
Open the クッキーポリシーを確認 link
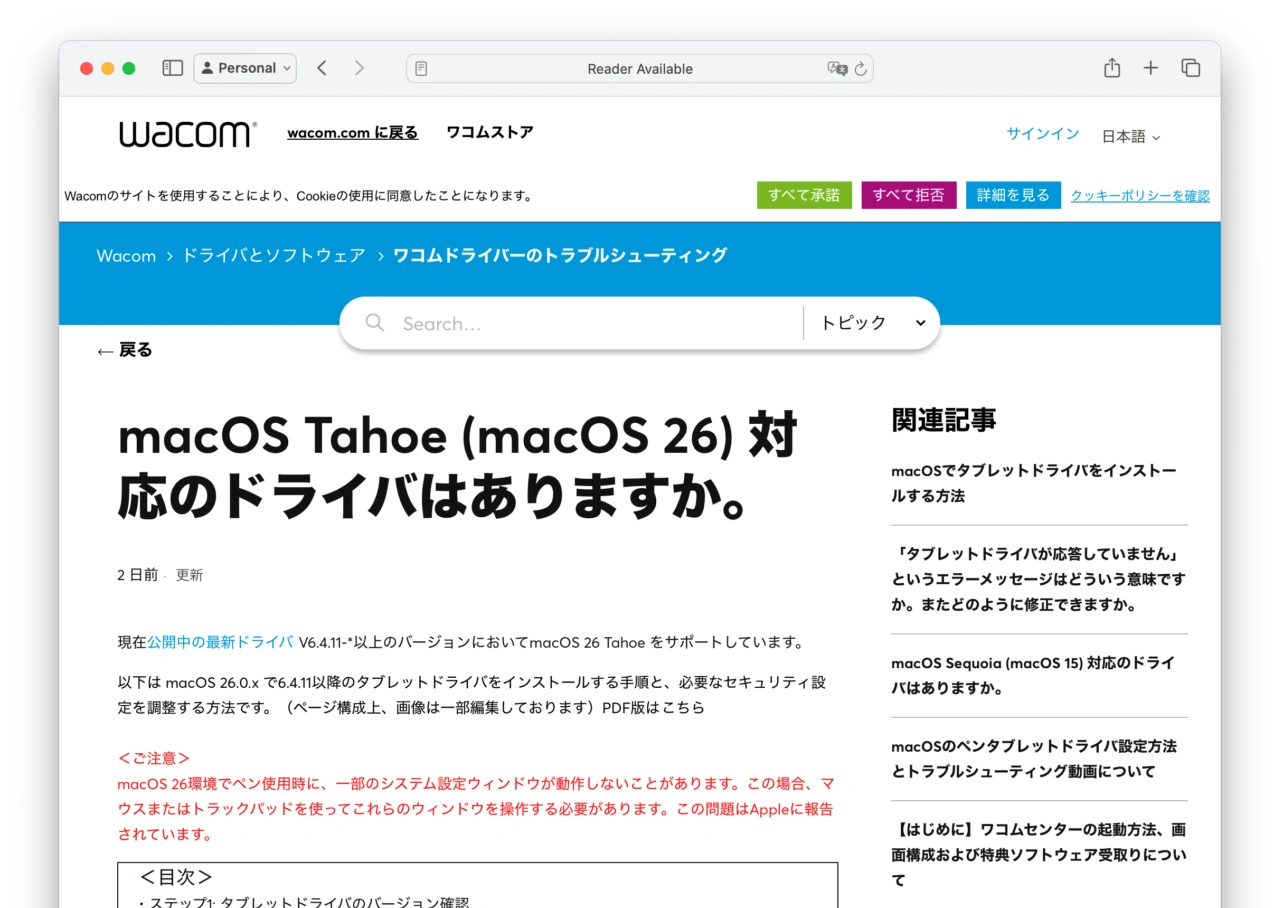coord(1139,195)
